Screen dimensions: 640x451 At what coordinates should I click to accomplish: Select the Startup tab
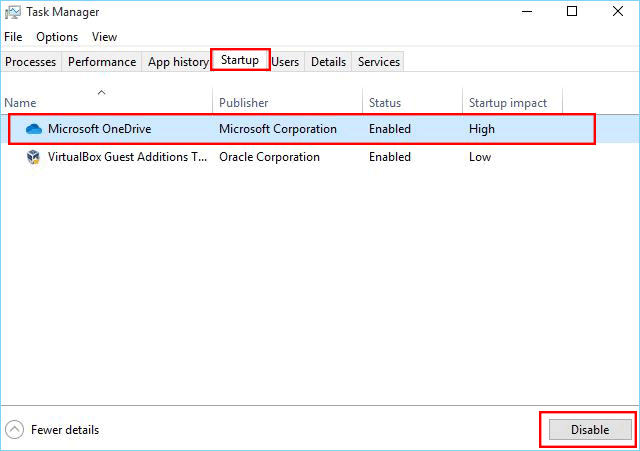coord(240,60)
